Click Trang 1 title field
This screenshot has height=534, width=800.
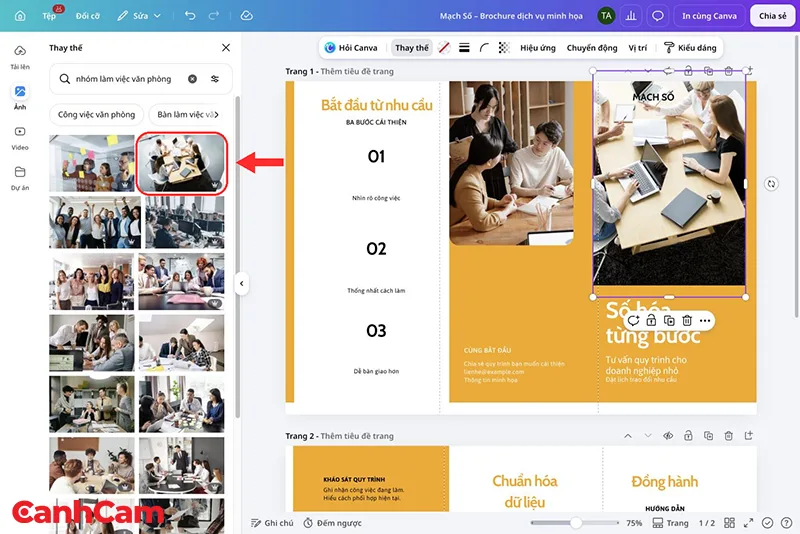coord(357,71)
